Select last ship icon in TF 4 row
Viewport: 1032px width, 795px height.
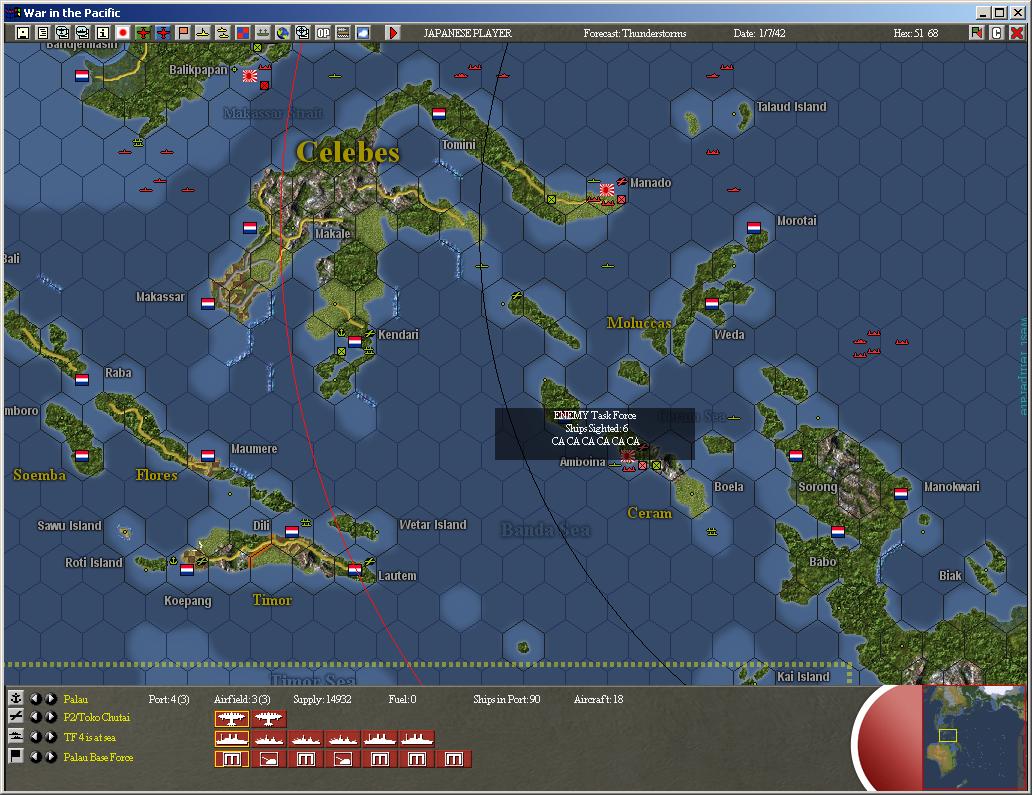[417, 739]
